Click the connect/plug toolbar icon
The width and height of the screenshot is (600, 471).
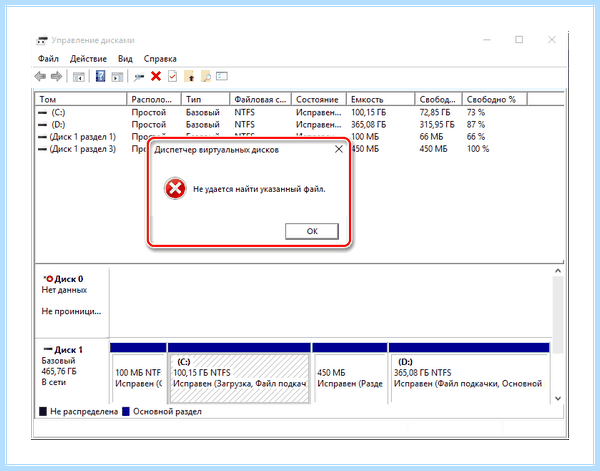[x=139, y=77]
